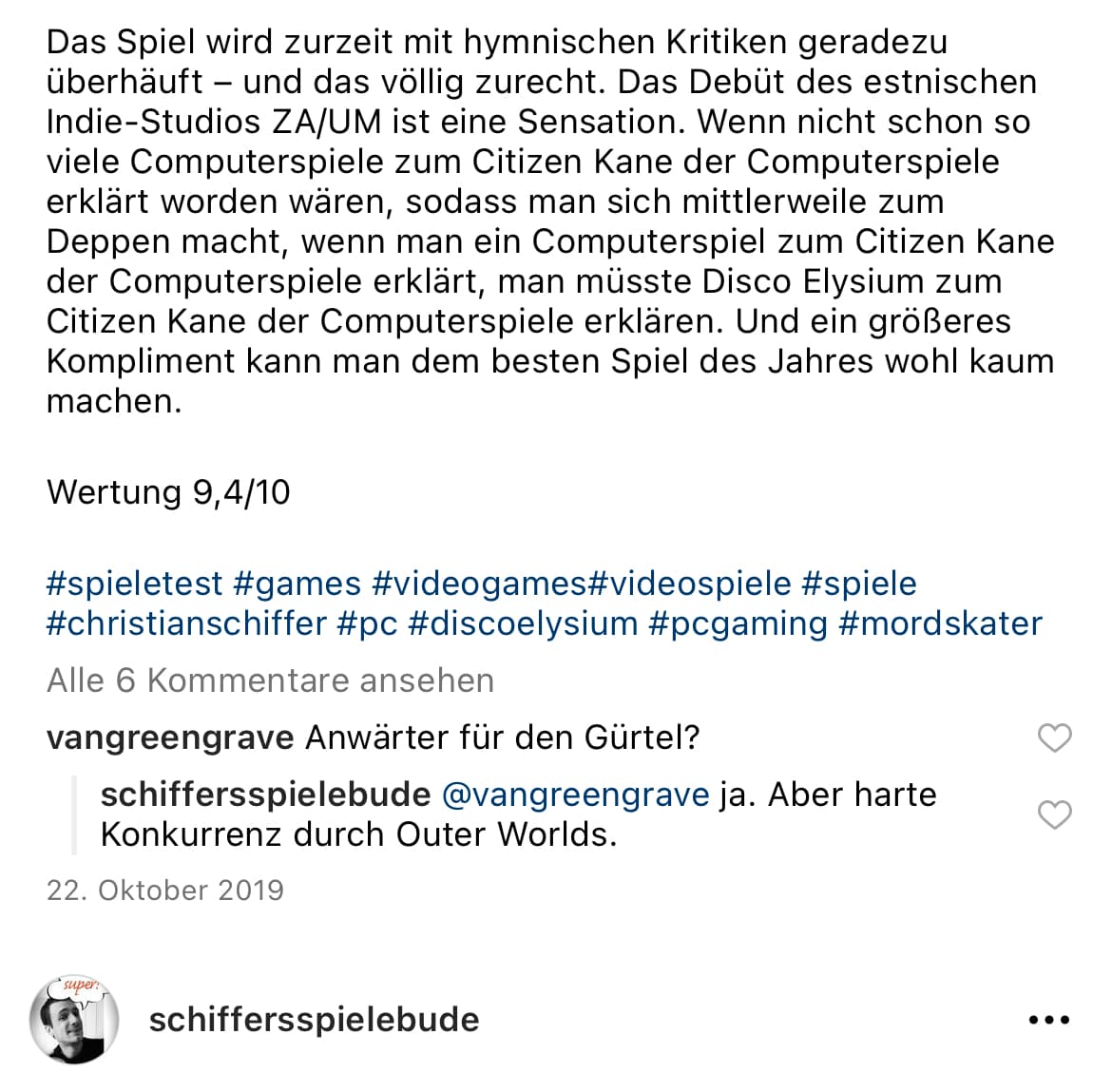Like schiffersspielebude's reply with the heart
The height and width of the screenshot is (1092, 1112).
pyautogui.click(x=1054, y=814)
